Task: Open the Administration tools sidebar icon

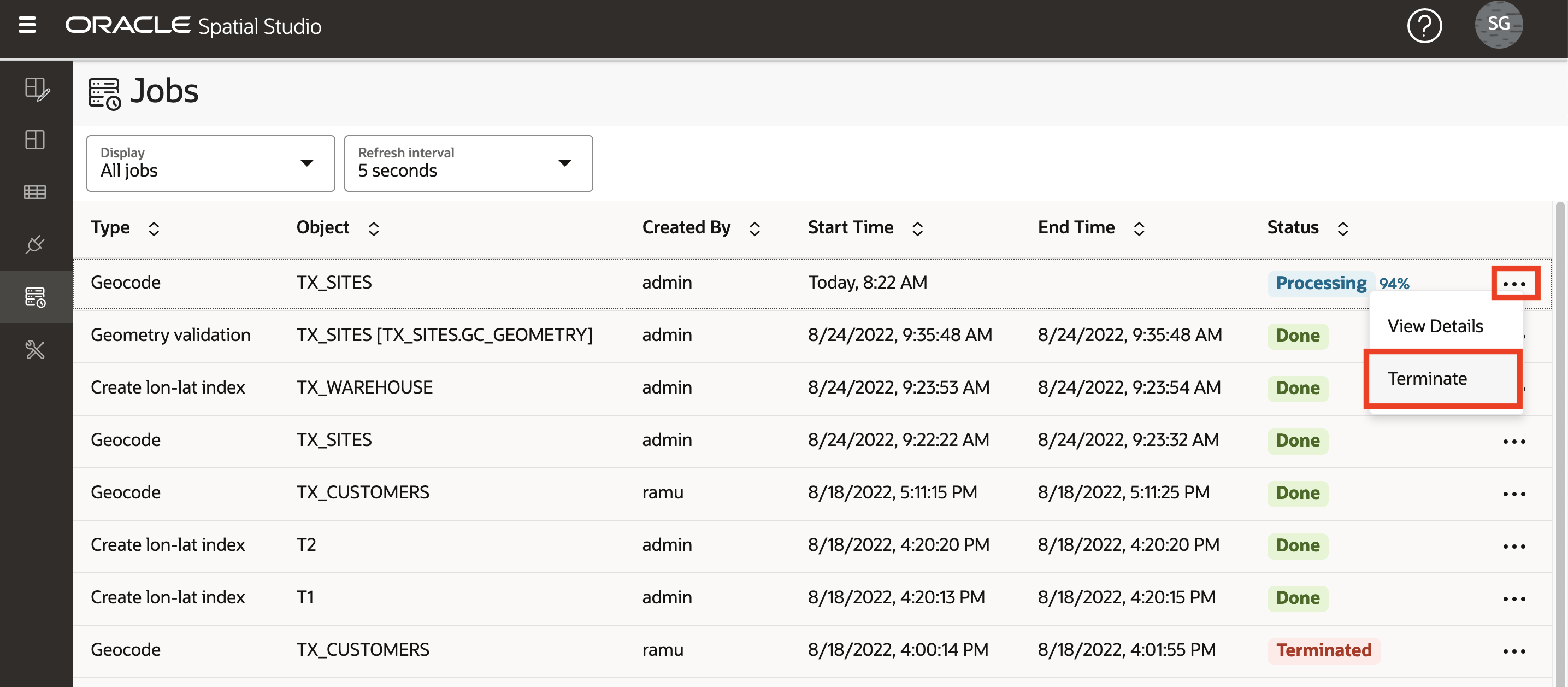Action: click(35, 350)
